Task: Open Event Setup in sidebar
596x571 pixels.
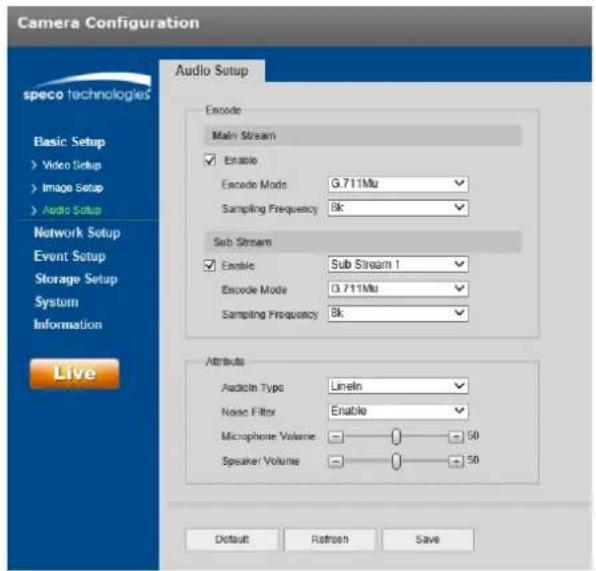Action: coord(70,256)
